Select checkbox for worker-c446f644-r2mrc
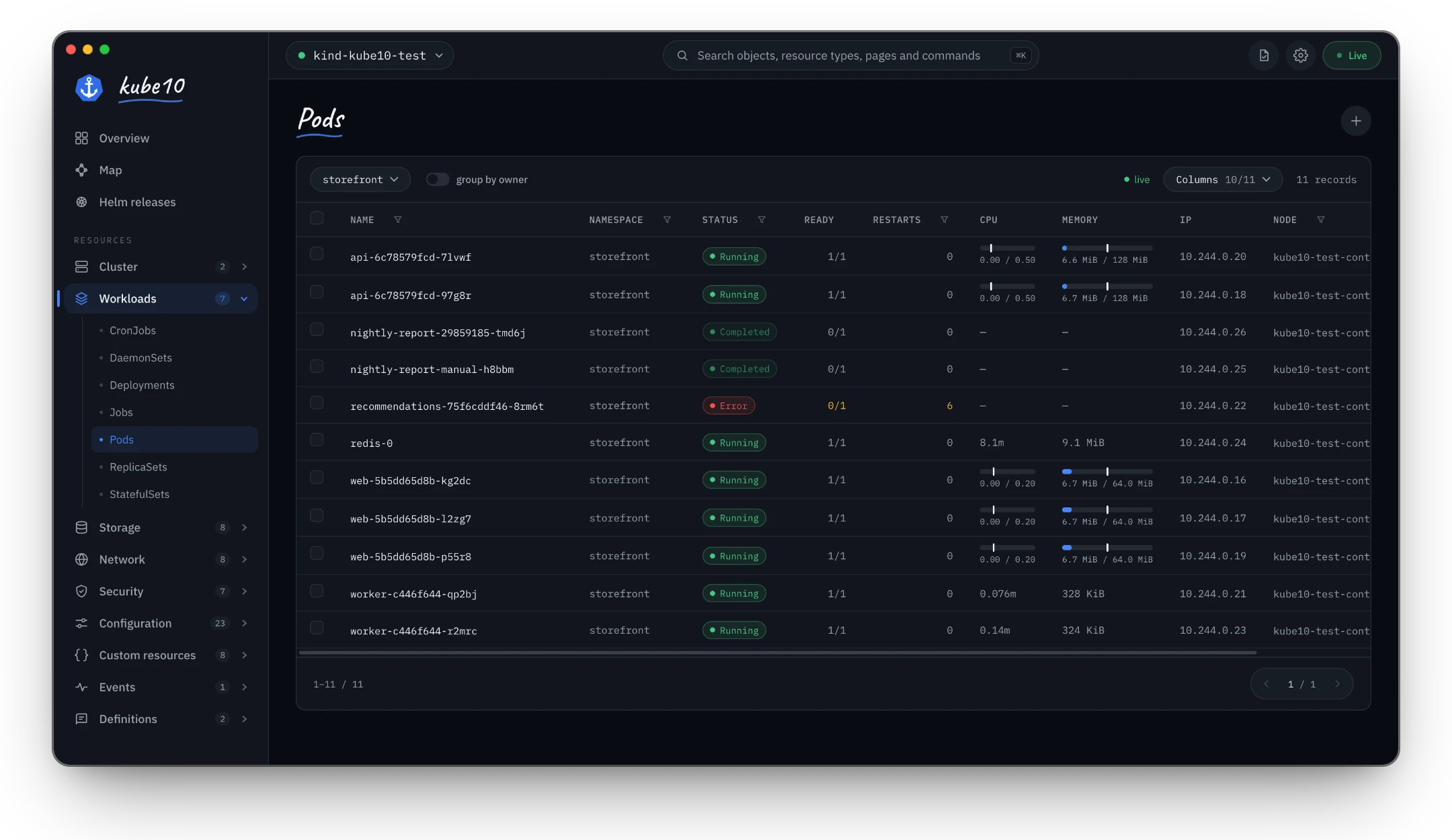 317,628
